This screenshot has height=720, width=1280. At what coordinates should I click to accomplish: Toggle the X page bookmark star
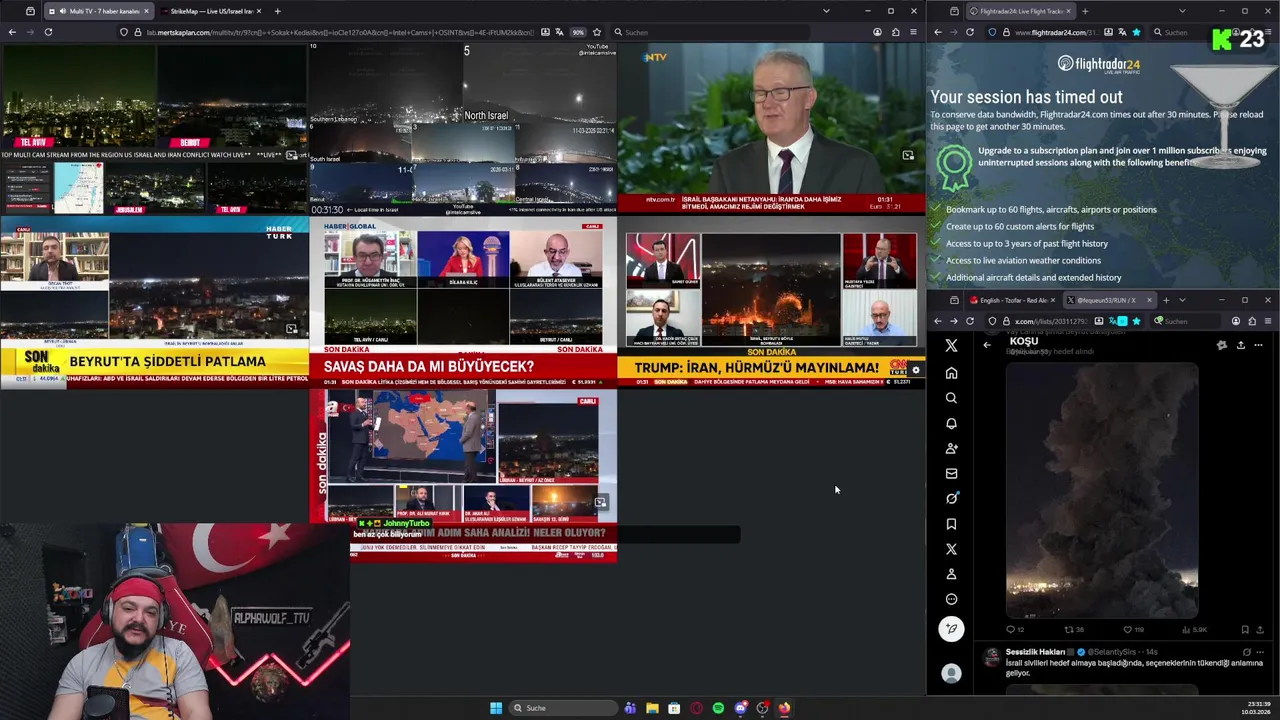tap(1136, 321)
